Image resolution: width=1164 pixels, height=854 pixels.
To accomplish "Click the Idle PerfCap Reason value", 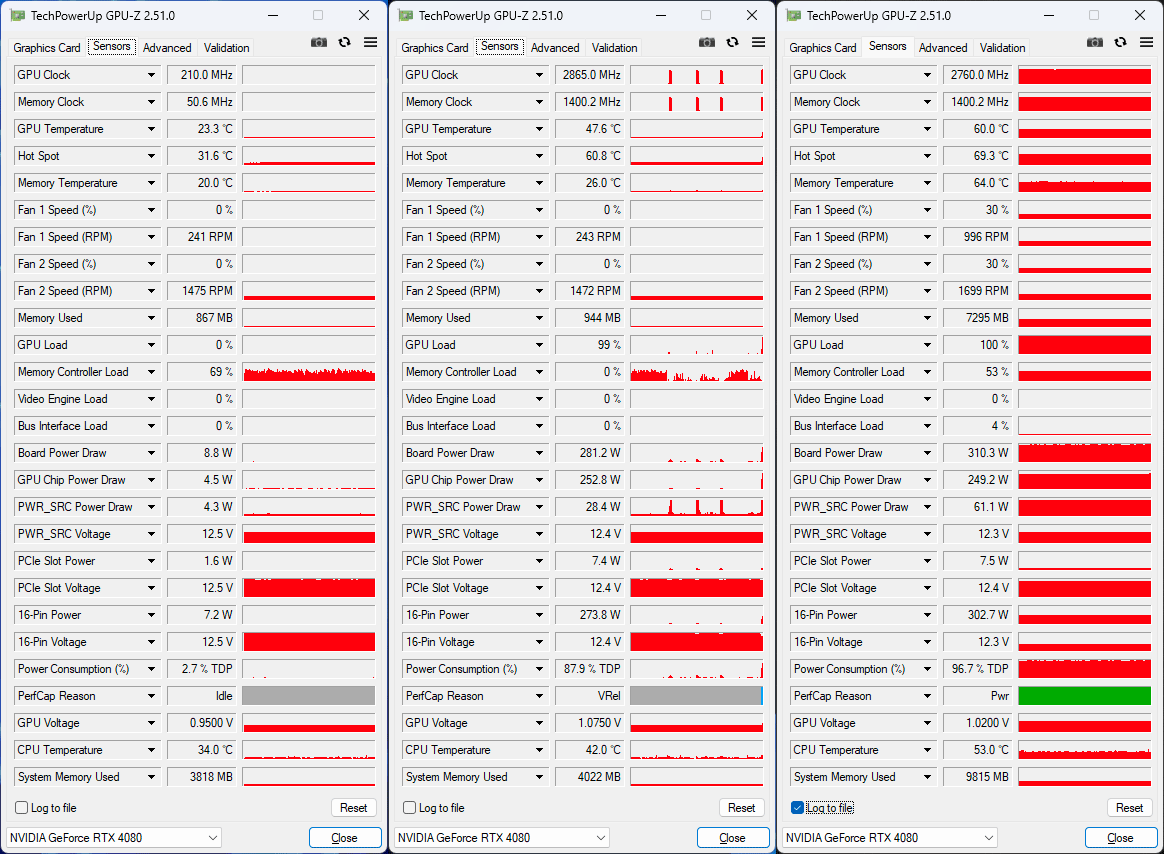I will click(x=201, y=696).
